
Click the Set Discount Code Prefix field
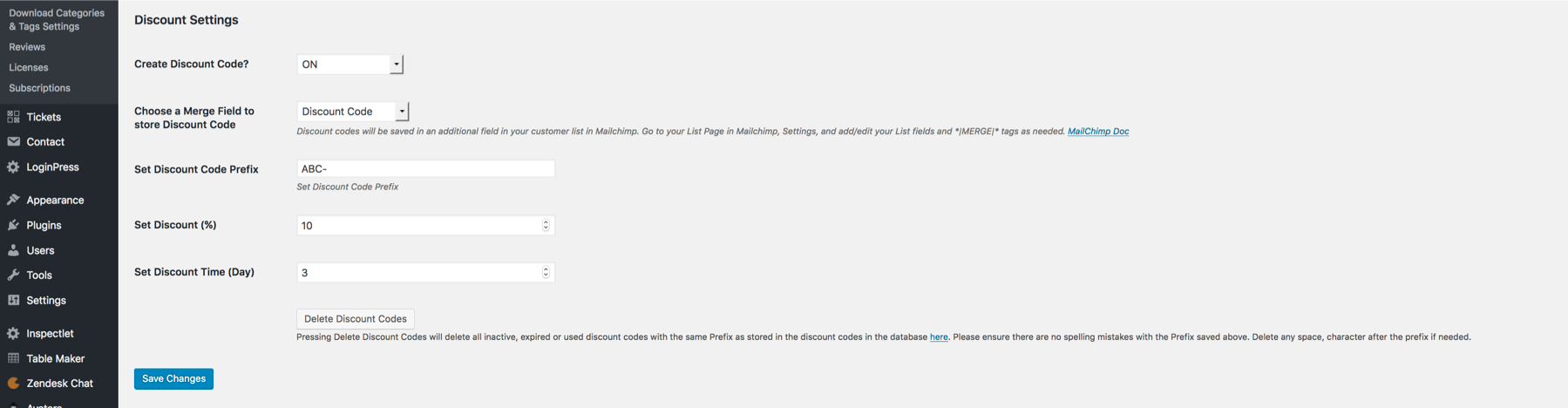pyautogui.click(x=425, y=168)
